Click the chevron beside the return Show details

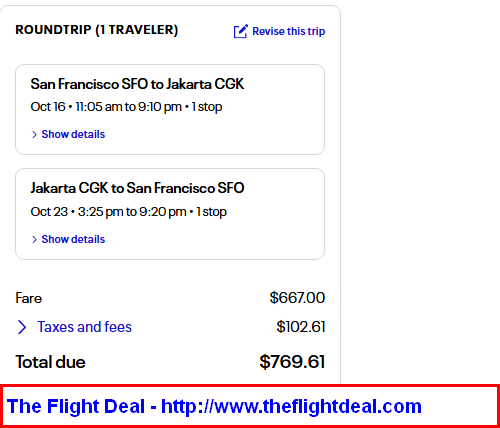(x=34, y=239)
